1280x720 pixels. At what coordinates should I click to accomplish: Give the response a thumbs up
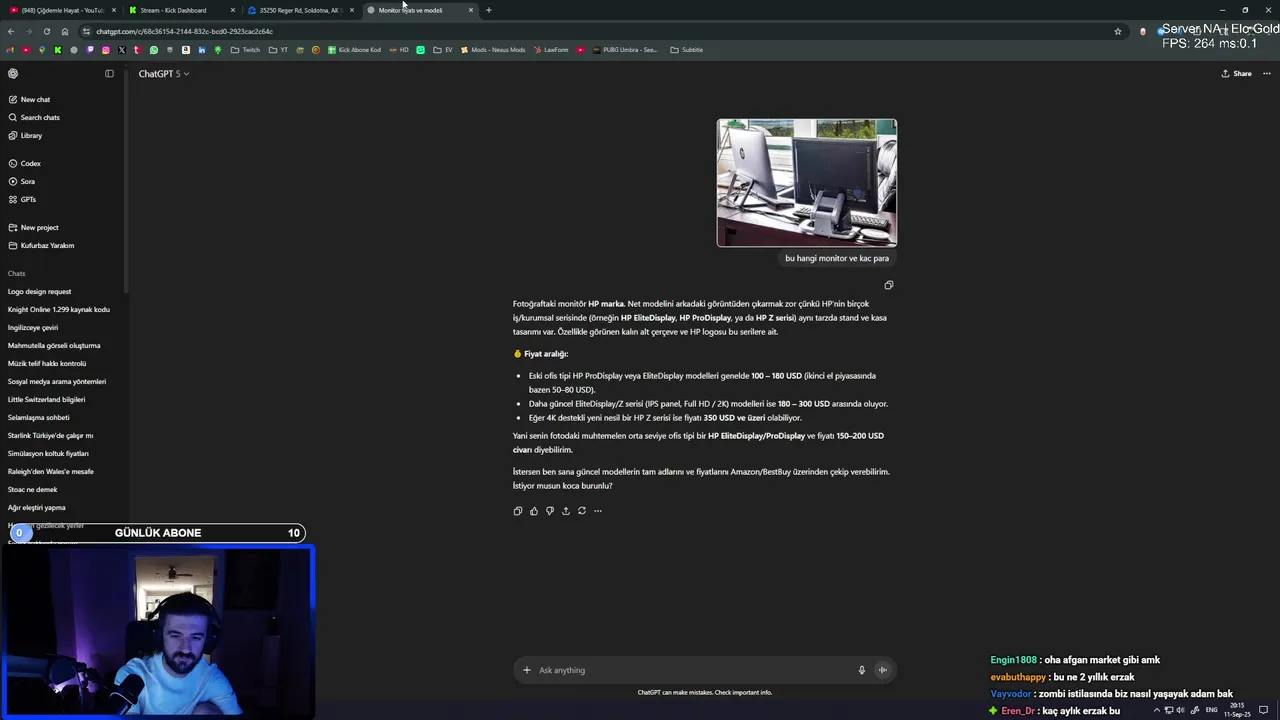533,511
